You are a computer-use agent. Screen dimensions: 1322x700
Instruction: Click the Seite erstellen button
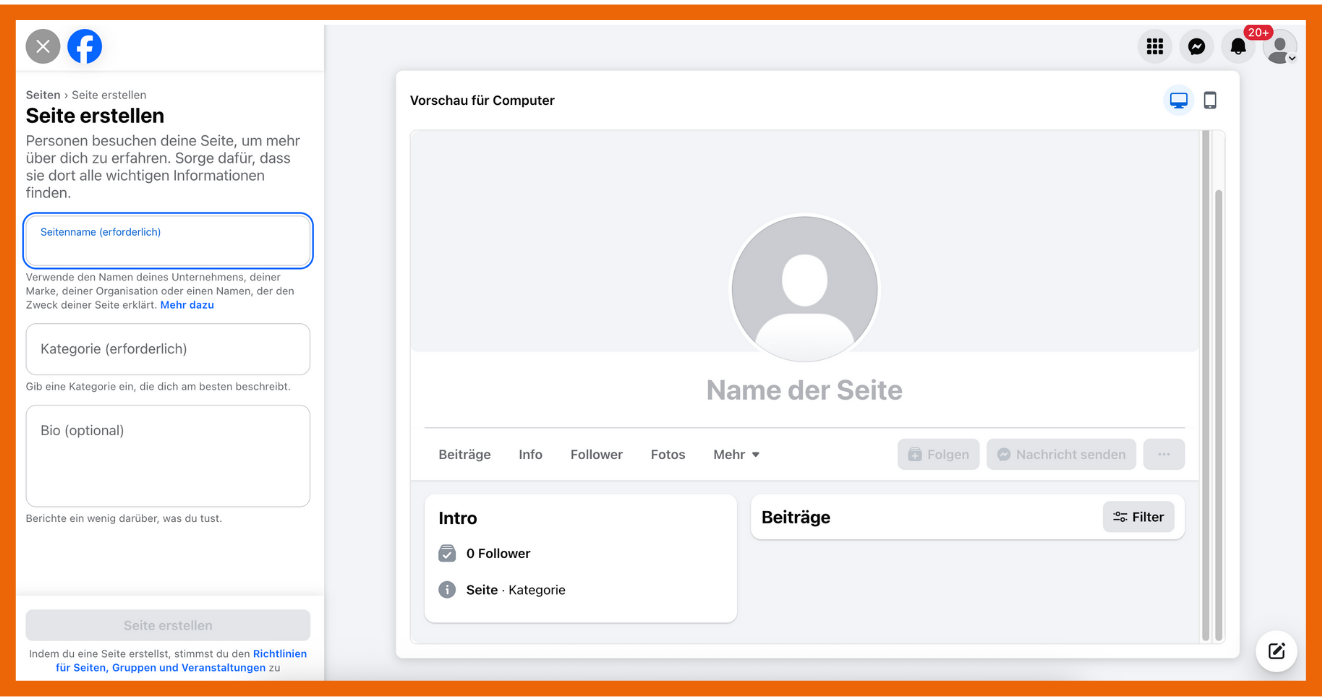(x=168, y=625)
